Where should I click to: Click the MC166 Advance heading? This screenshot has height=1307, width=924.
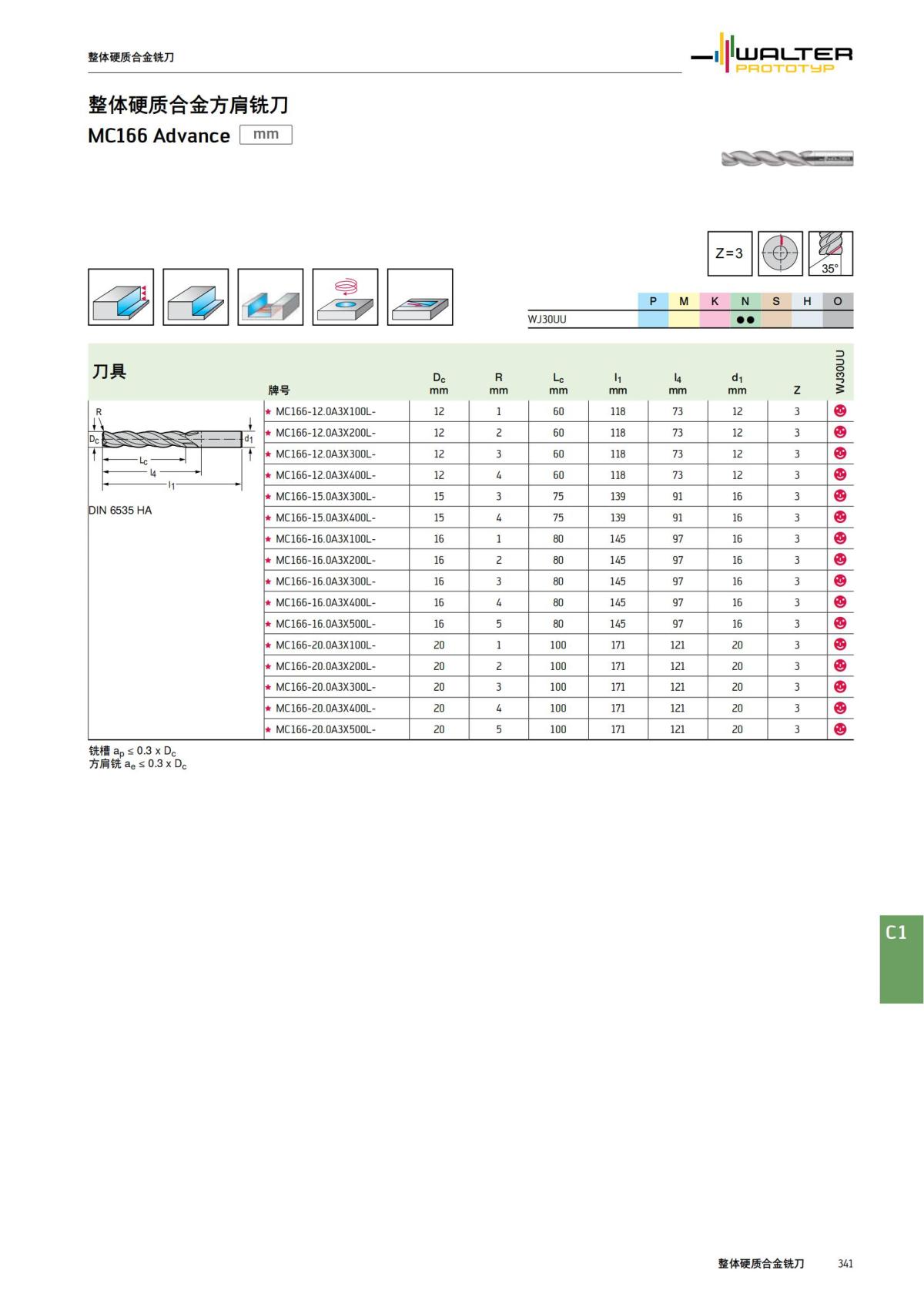[159, 136]
